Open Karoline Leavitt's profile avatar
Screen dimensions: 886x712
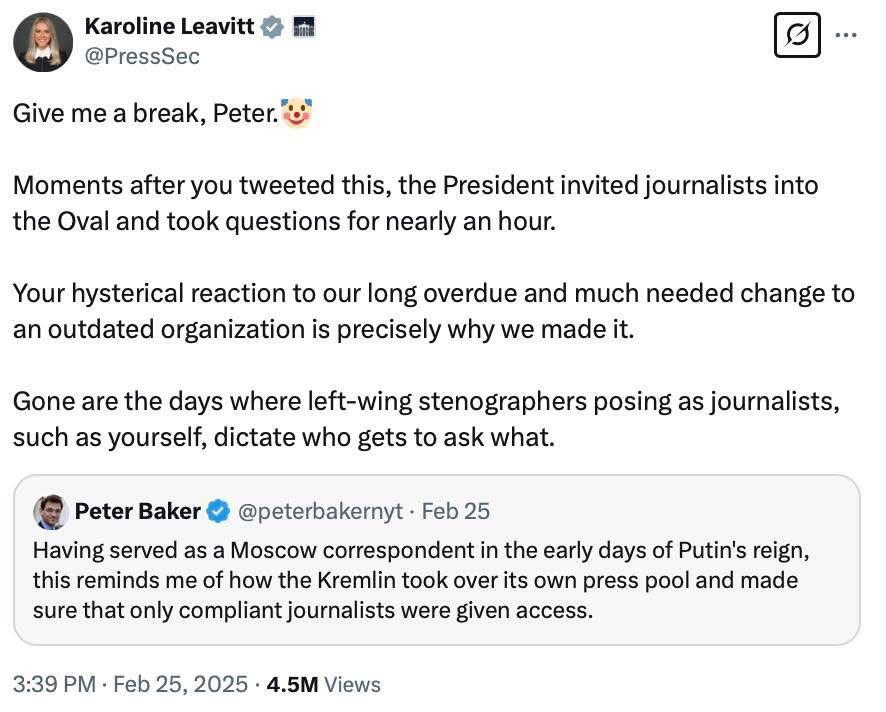43,42
